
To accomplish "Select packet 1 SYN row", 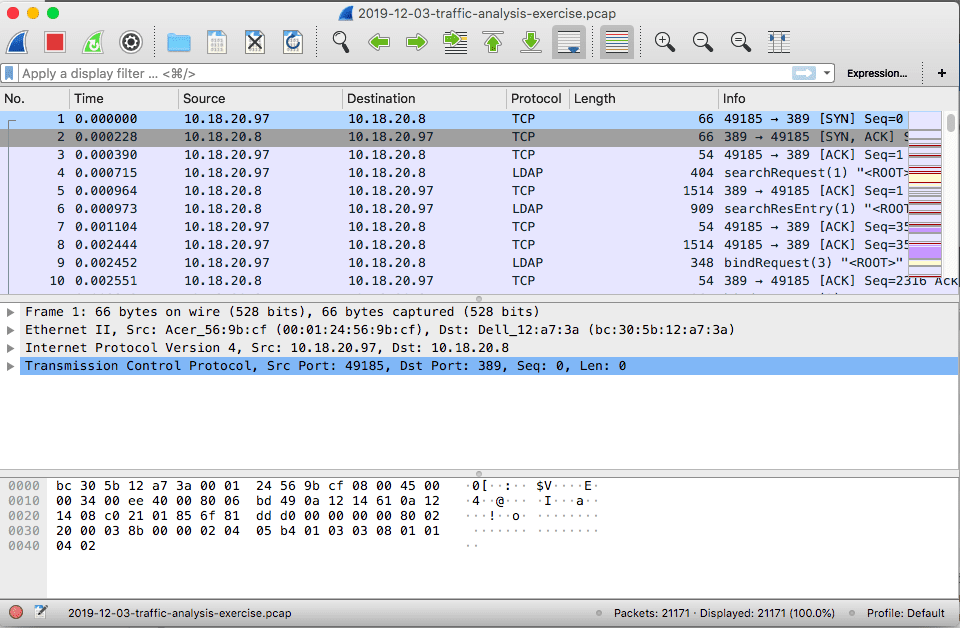I will point(454,119).
